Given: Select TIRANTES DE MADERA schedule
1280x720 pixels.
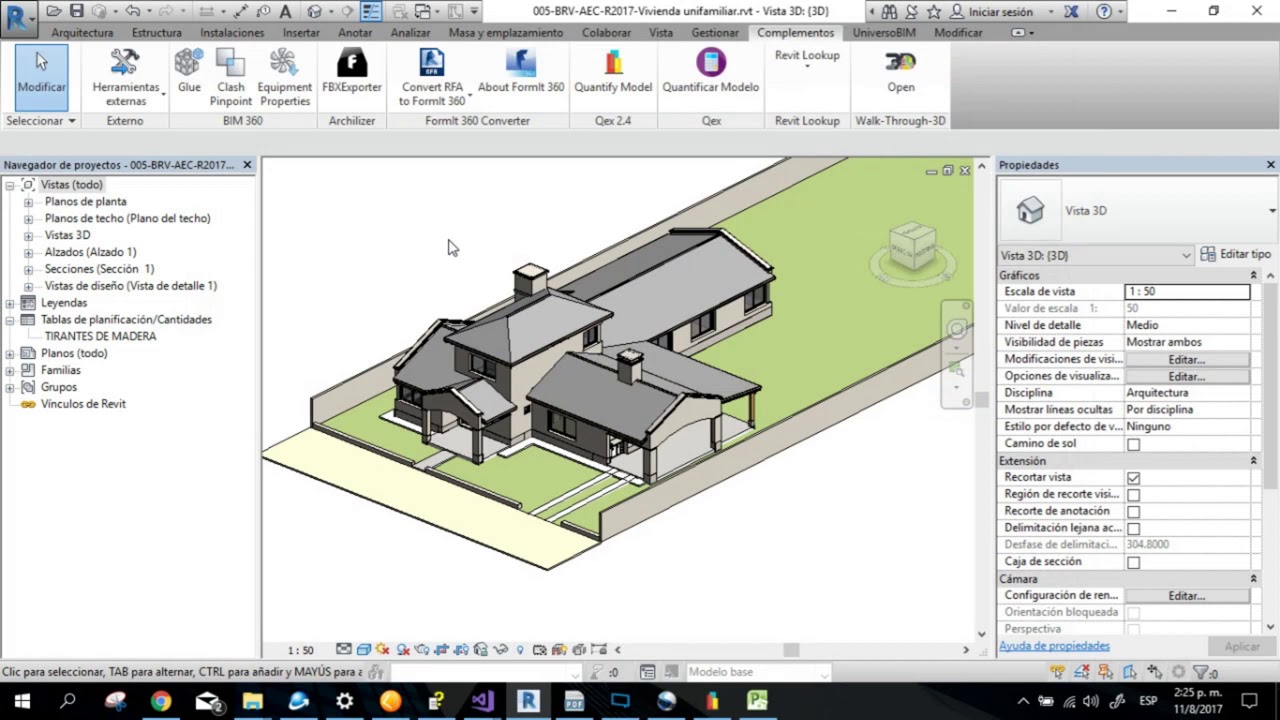Looking at the screenshot, I should [x=100, y=336].
